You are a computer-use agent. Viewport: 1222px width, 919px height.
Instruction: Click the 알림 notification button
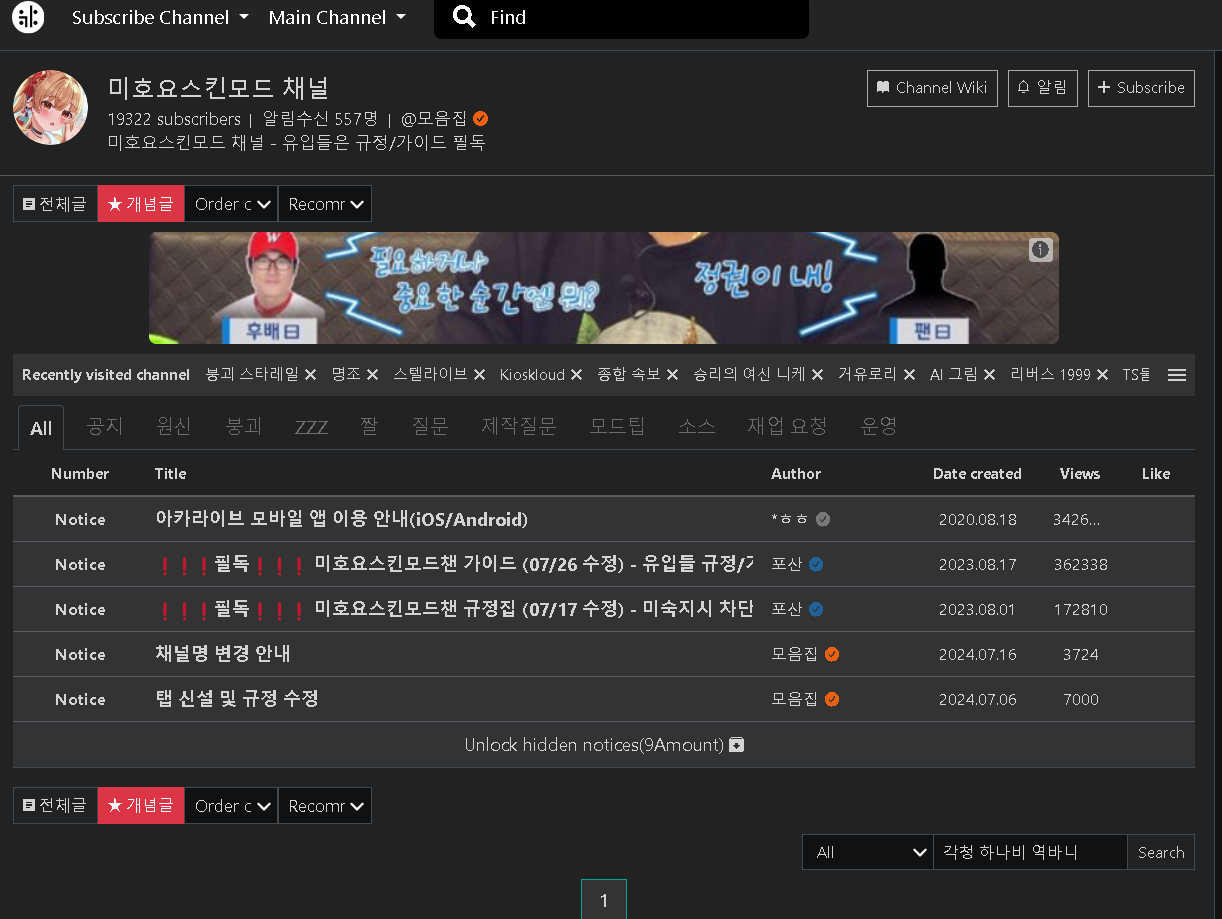(x=1042, y=88)
